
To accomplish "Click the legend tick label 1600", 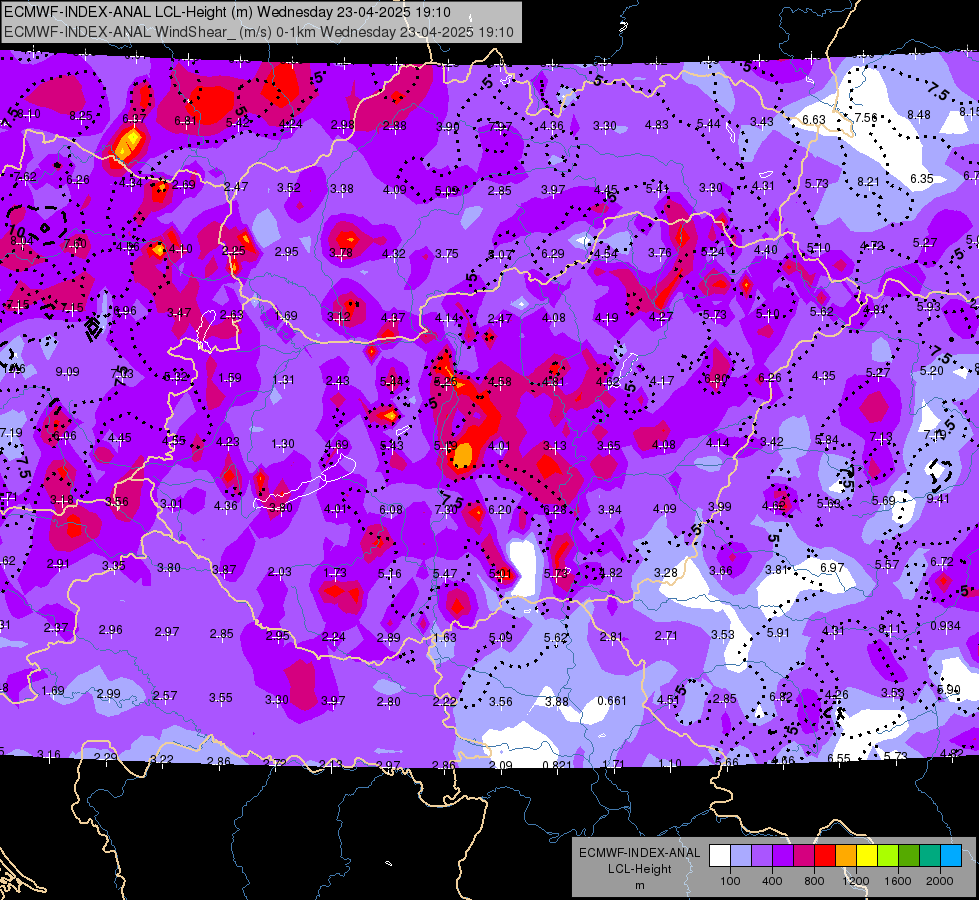I will [x=898, y=881].
